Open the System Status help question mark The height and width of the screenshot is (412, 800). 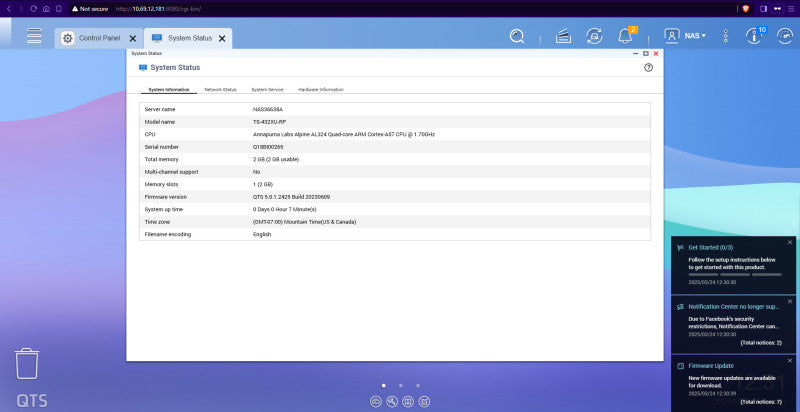pos(648,67)
